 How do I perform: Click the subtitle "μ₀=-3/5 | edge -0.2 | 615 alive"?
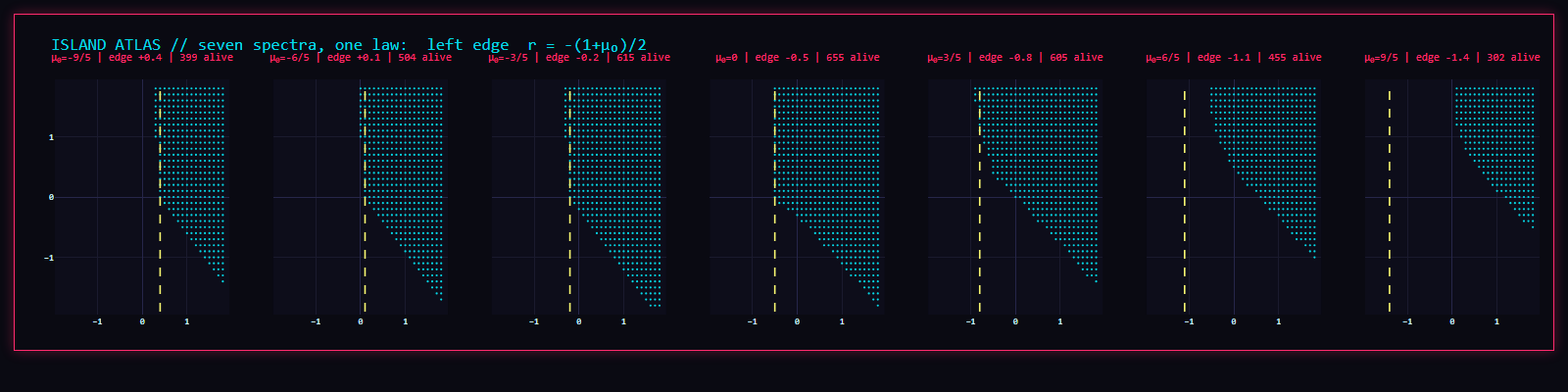(579, 58)
